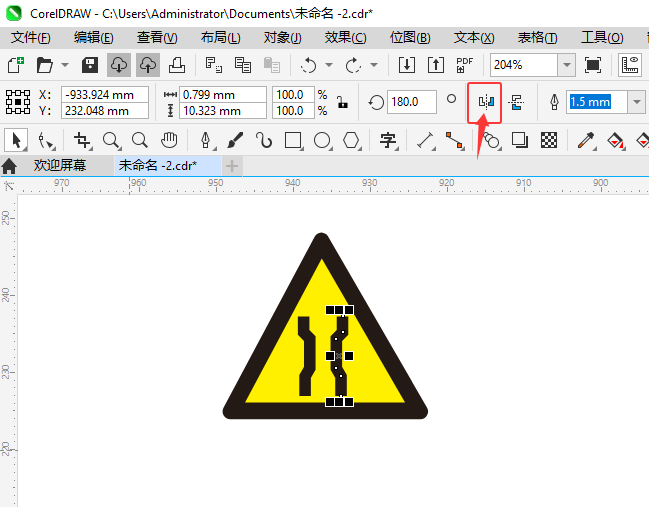
Task: Click the object origin reference grid
Action: coord(18,102)
